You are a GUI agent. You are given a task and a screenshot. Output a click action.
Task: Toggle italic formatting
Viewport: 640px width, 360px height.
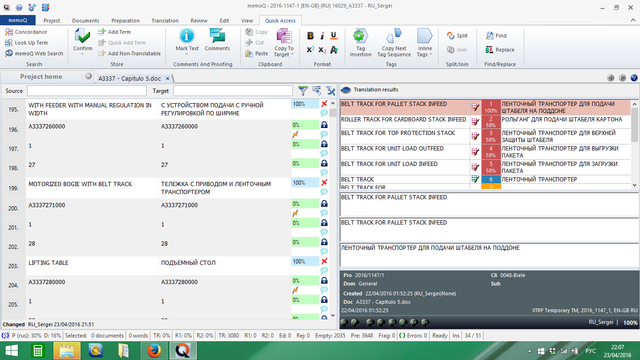[322, 36]
